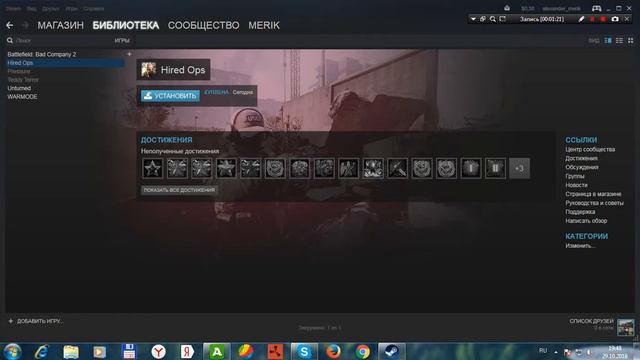640x360 pixels.
Task: Select Hired Ops in the game list
Action: coord(65,63)
